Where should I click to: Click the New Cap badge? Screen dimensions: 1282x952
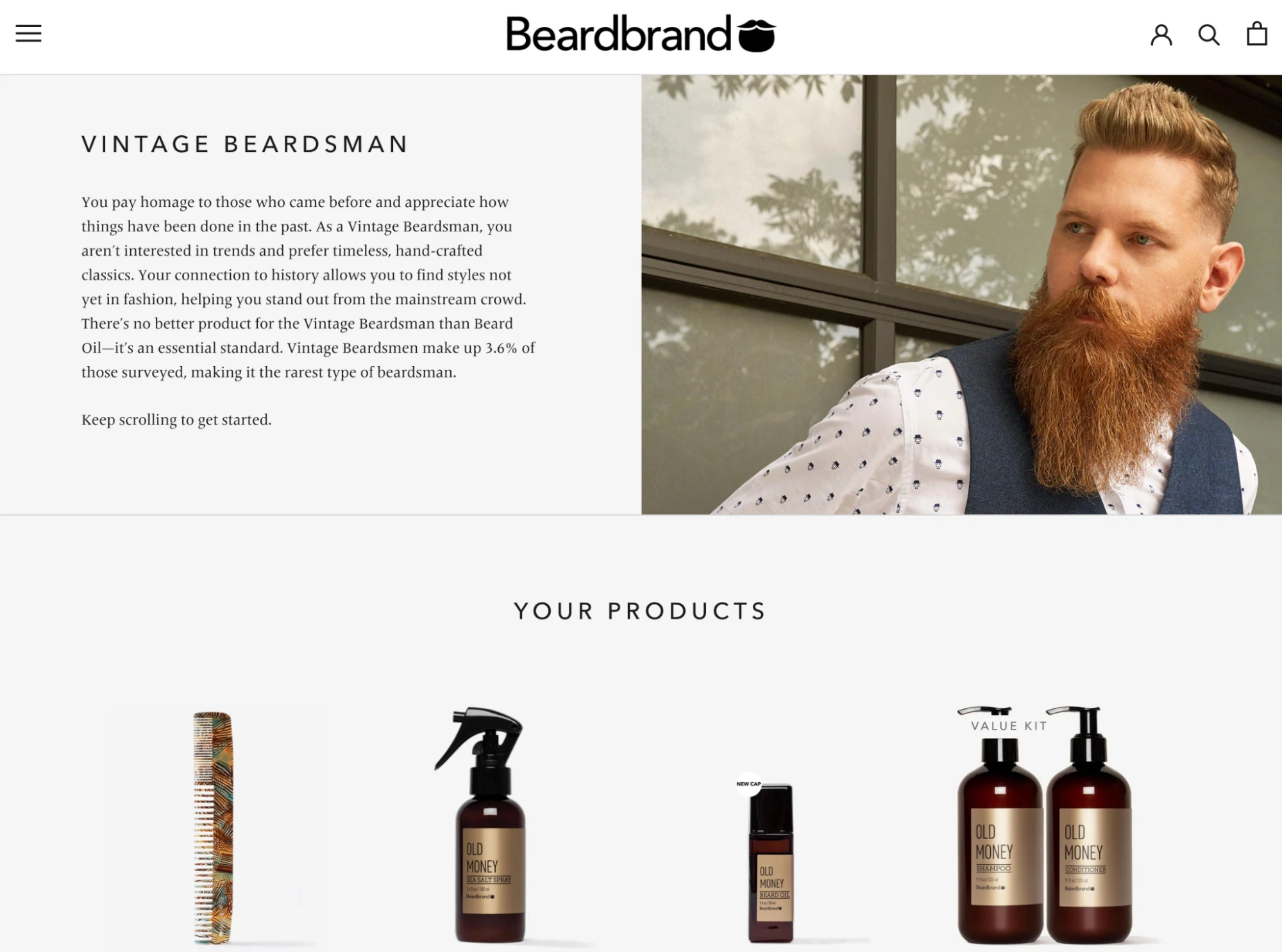pyautogui.click(x=748, y=783)
